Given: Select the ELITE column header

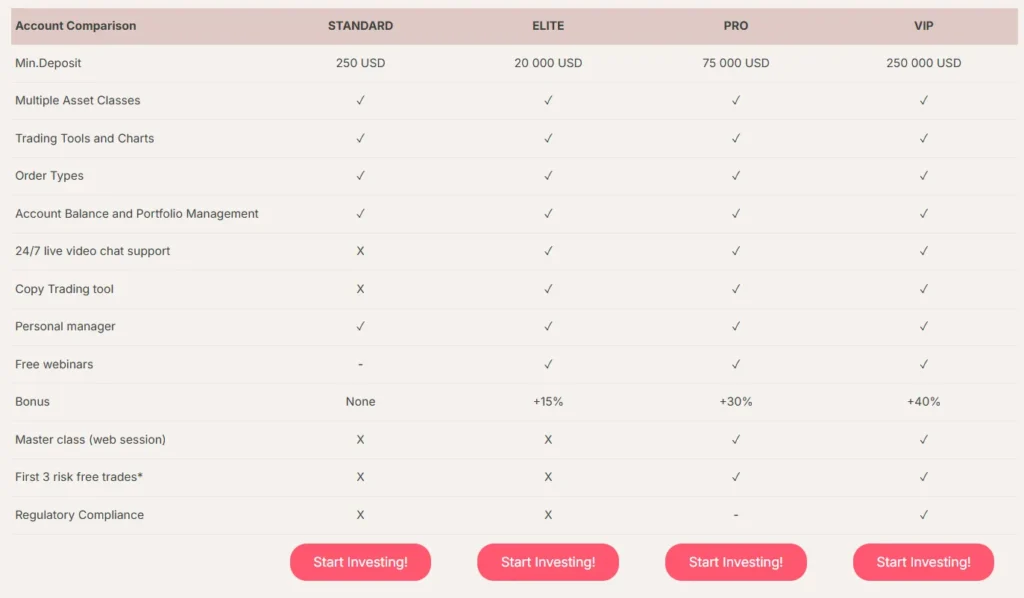Looking at the screenshot, I should coord(548,26).
